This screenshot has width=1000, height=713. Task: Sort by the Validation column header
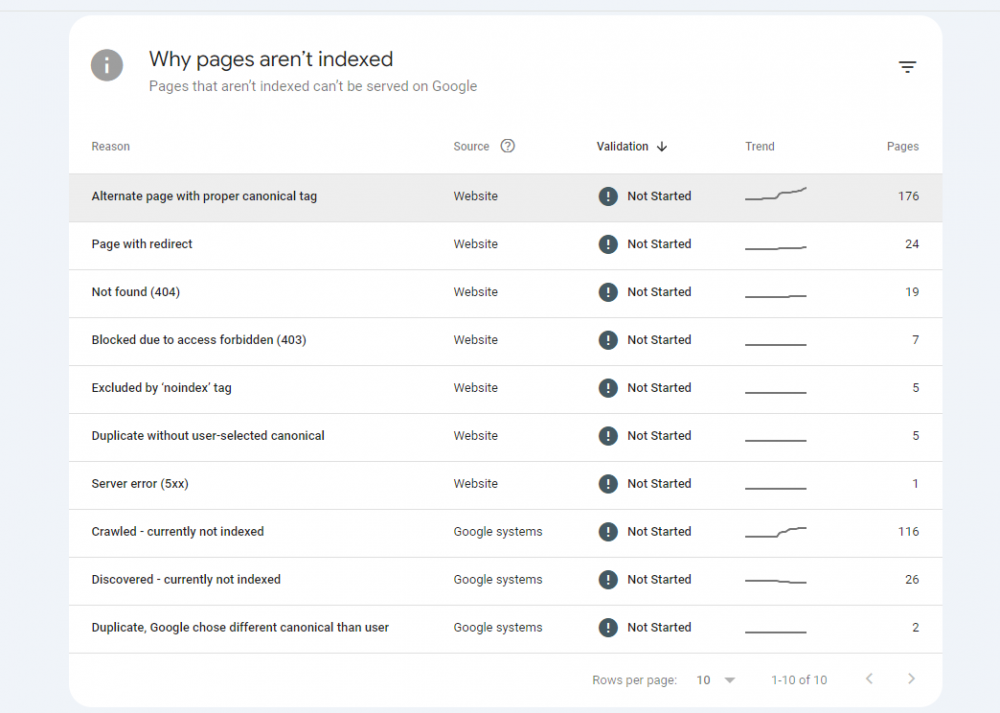click(622, 146)
